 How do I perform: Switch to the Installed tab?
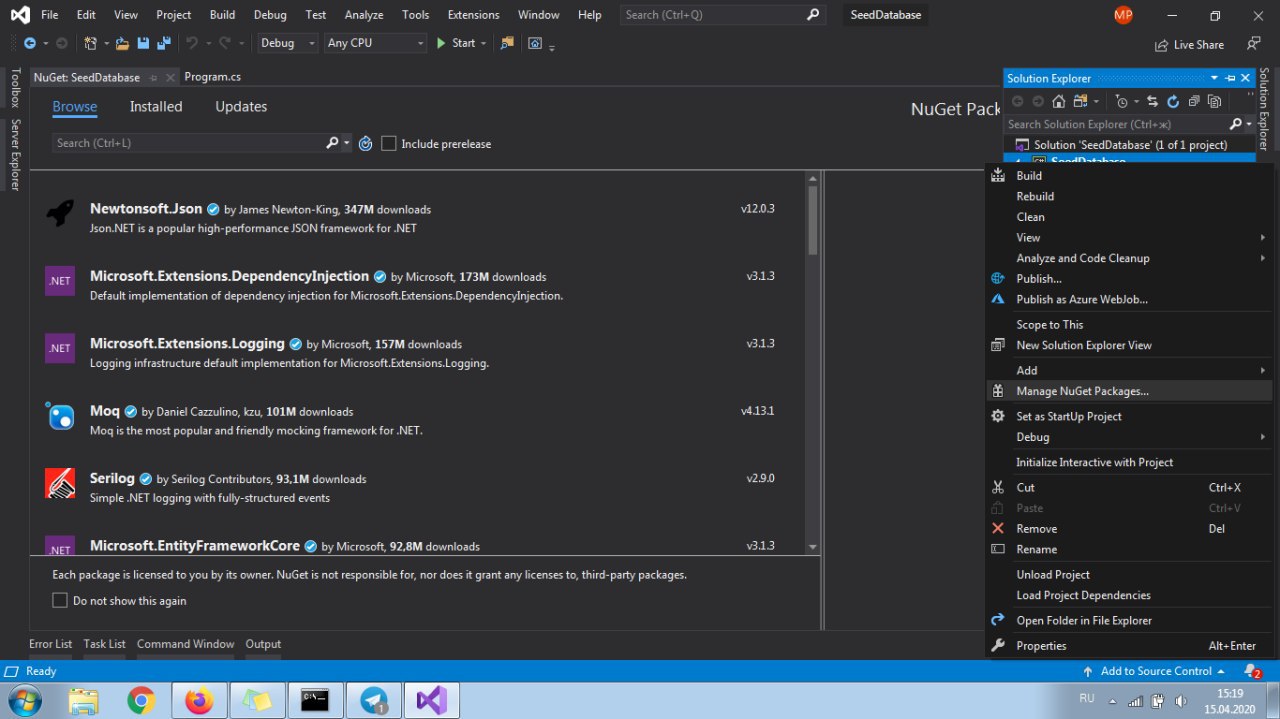click(x=156, y=107)
